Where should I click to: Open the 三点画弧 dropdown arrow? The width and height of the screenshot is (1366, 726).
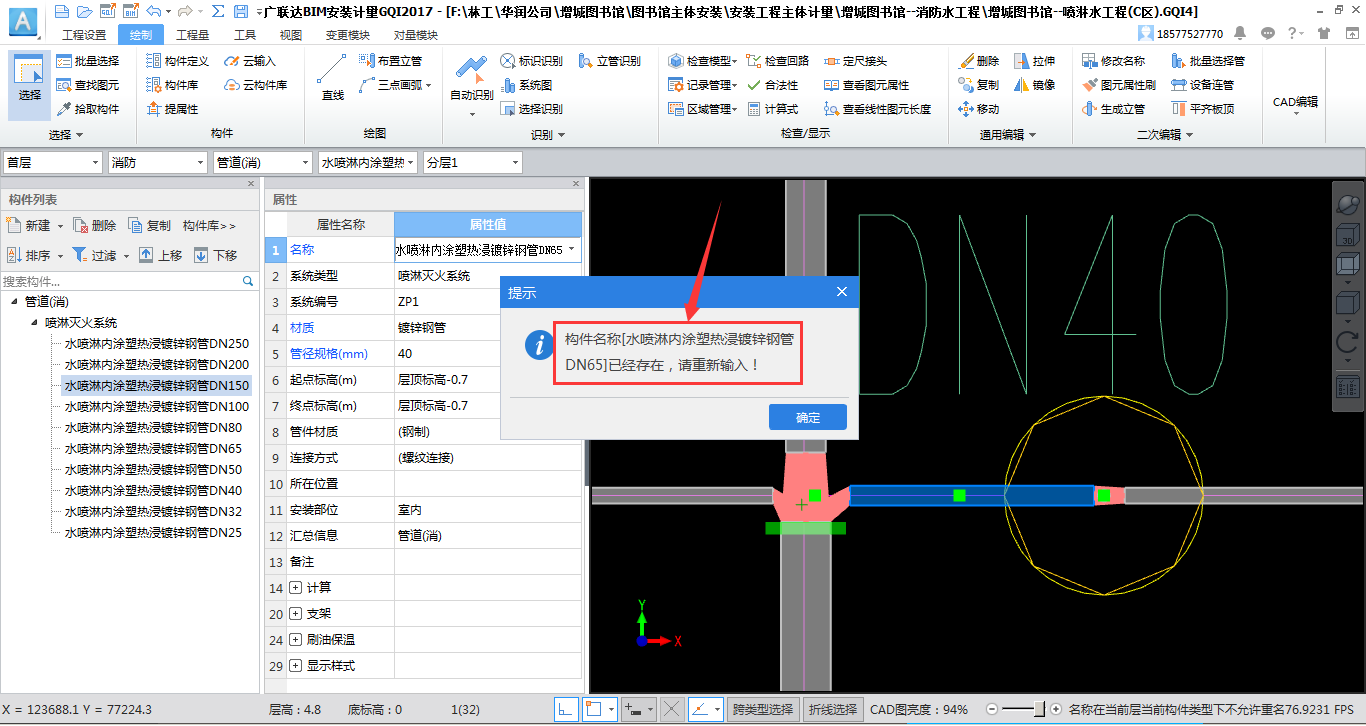[x=429, y=85]
